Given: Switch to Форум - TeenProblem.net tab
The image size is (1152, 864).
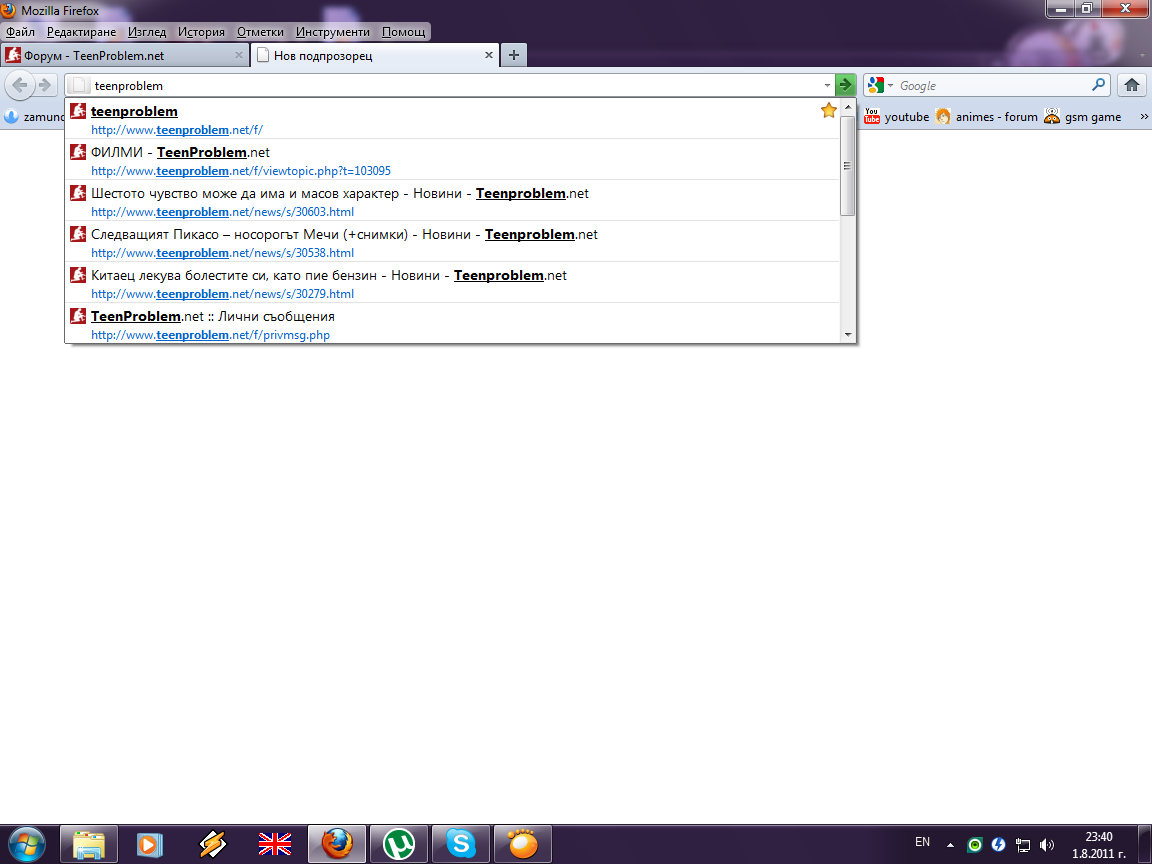Looking at the screenshot, I should click(124, 55).
